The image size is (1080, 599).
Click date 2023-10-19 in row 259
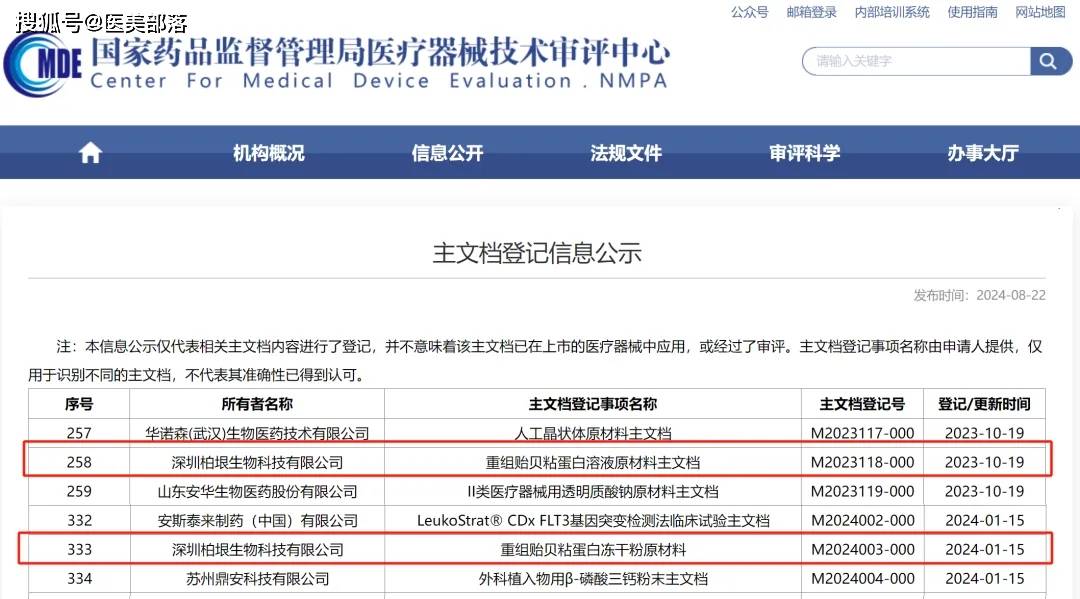coord(984,492)
